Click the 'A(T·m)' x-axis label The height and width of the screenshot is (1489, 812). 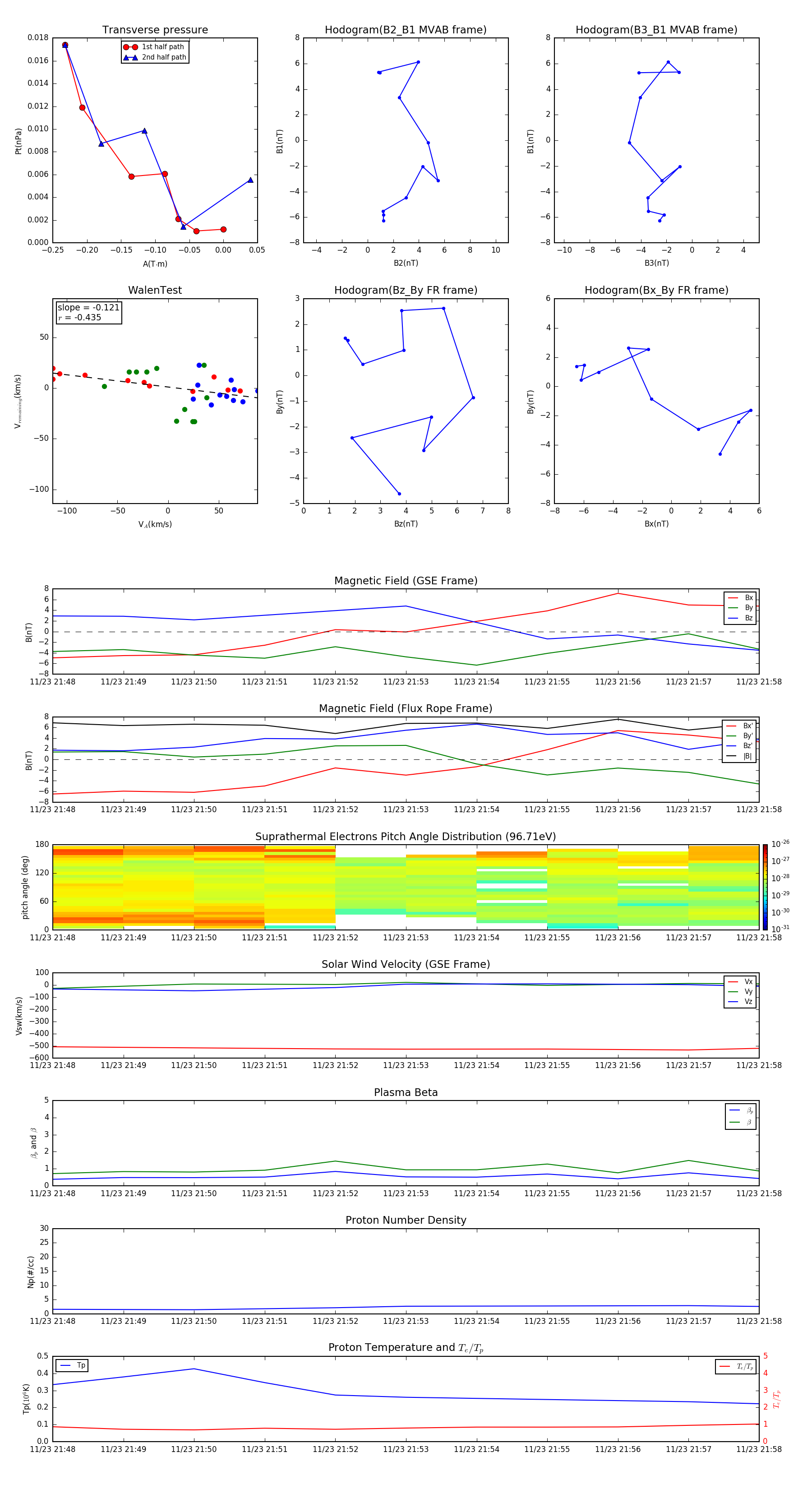coord(155,264)
